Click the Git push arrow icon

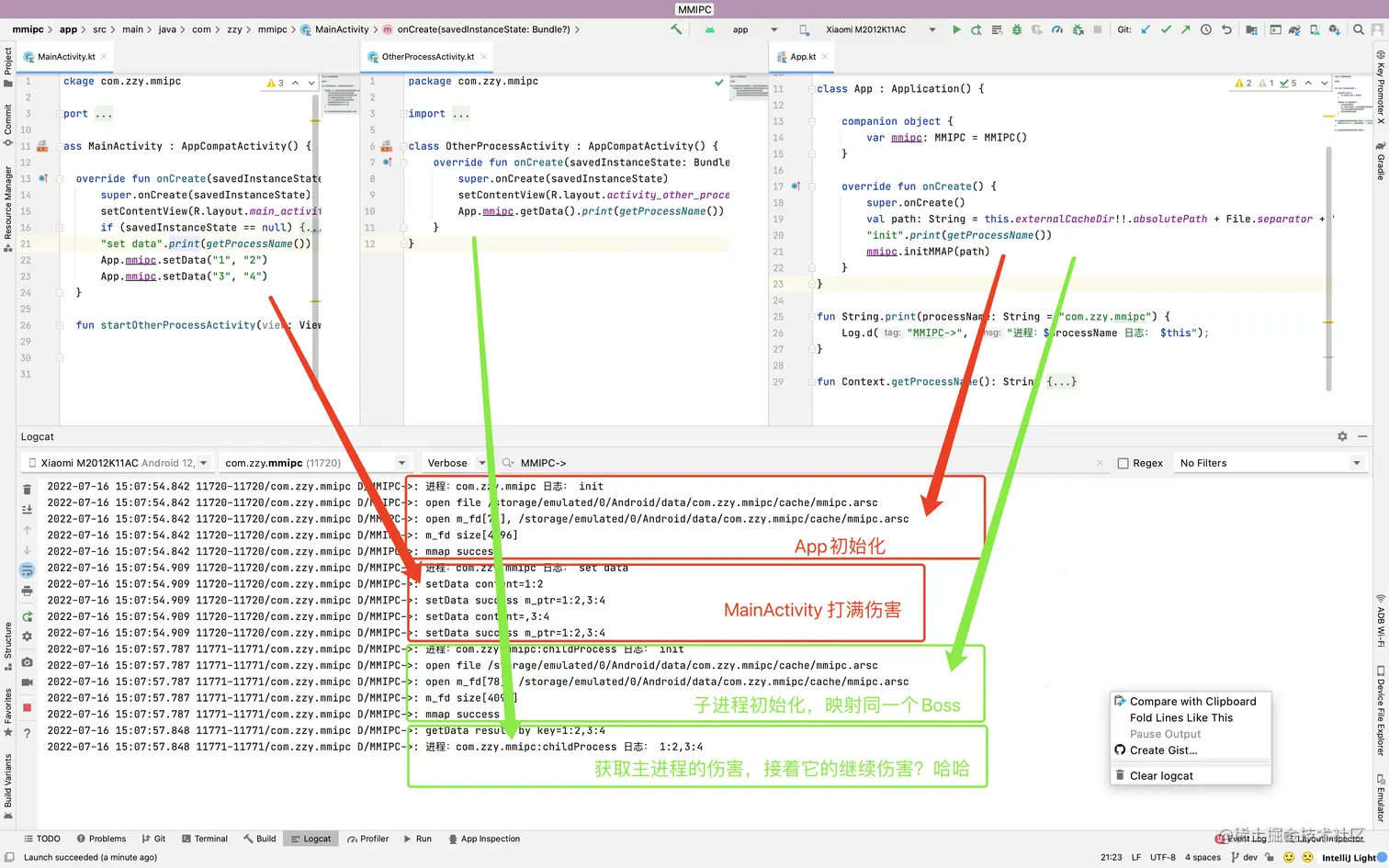pos(1186,29)
